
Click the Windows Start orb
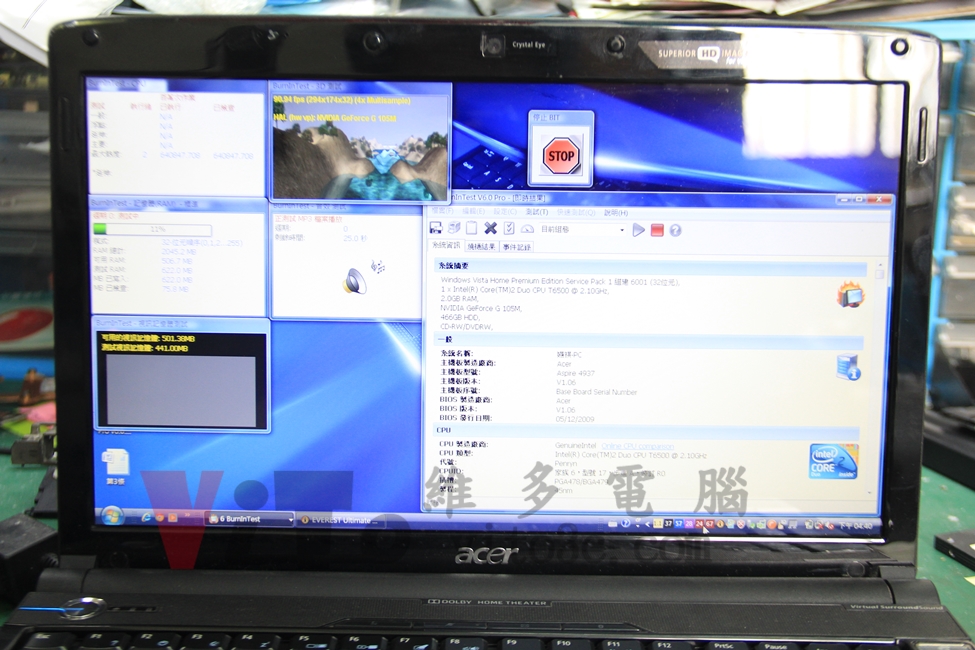click(113, 516)
